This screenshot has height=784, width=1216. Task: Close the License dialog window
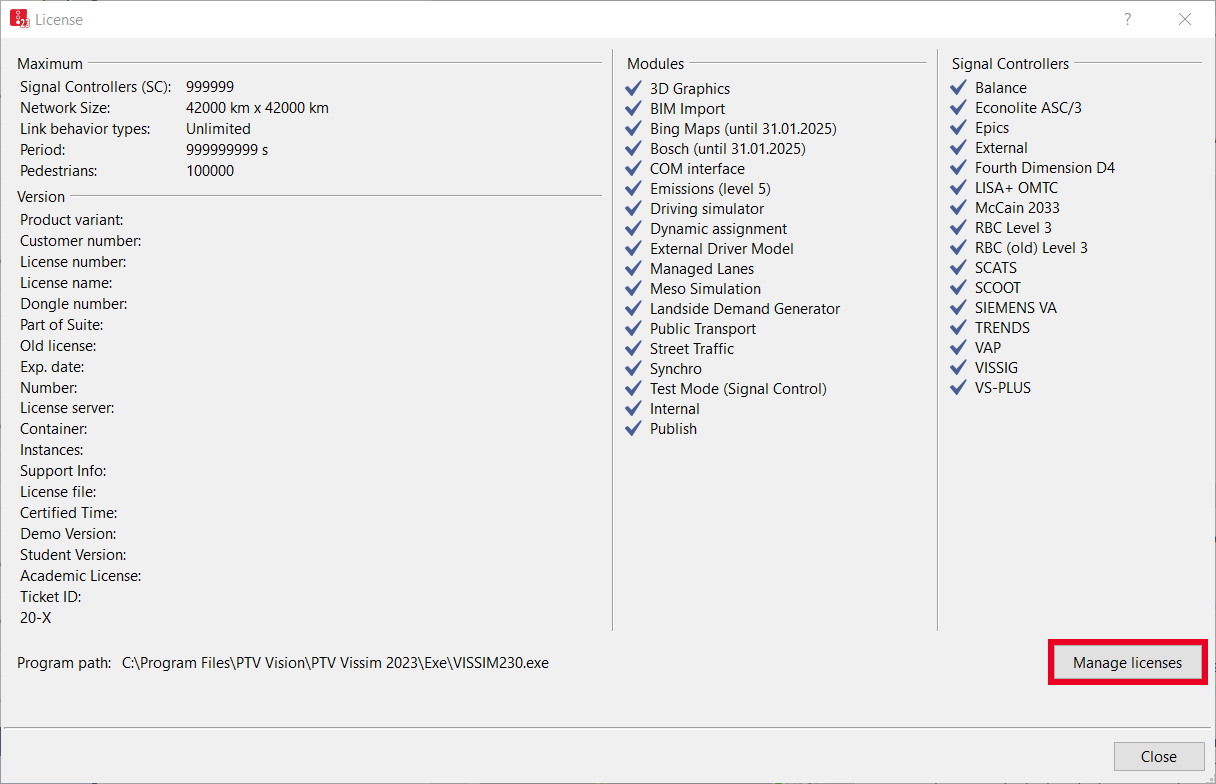point(1185,19)
